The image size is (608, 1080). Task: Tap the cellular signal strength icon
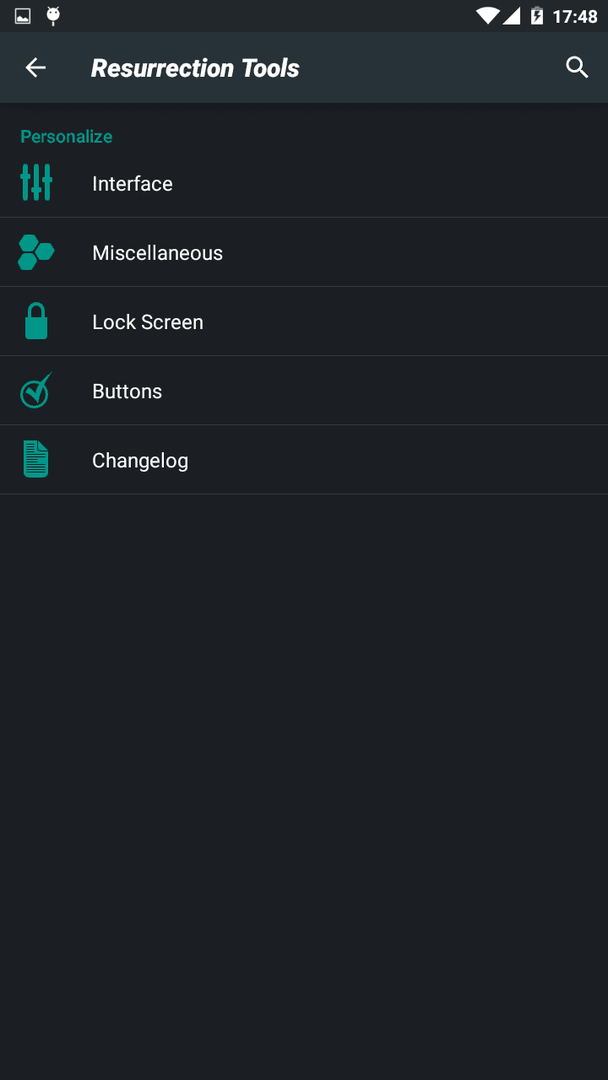[x=512, y=16]
